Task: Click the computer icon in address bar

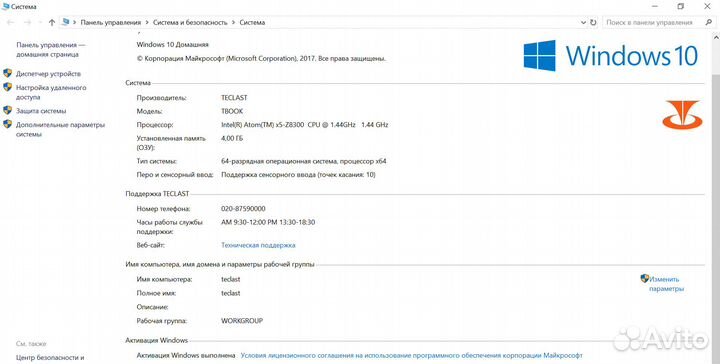Action: tap(66, 22)
